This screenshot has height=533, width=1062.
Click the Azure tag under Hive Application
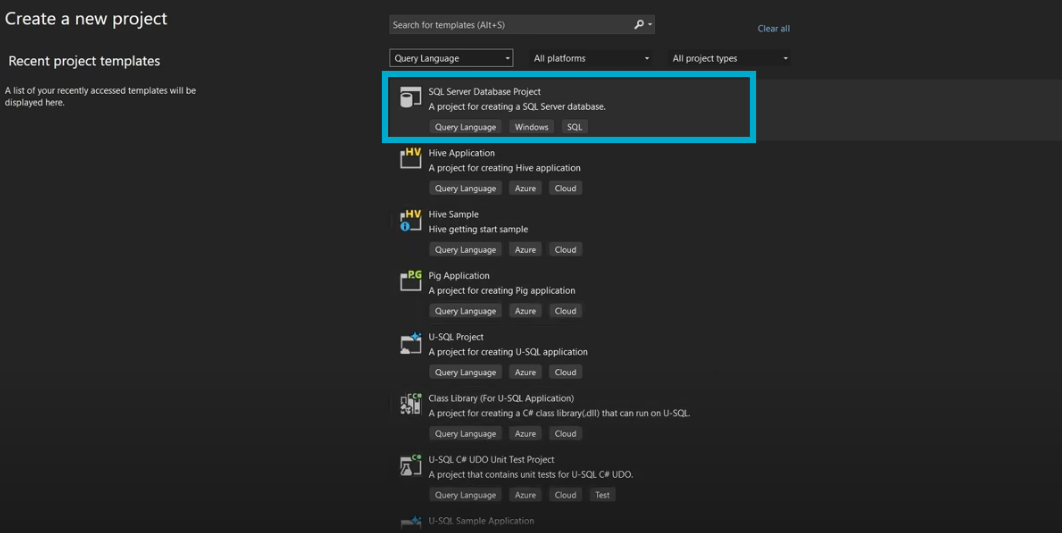click(x=525, y=188)
